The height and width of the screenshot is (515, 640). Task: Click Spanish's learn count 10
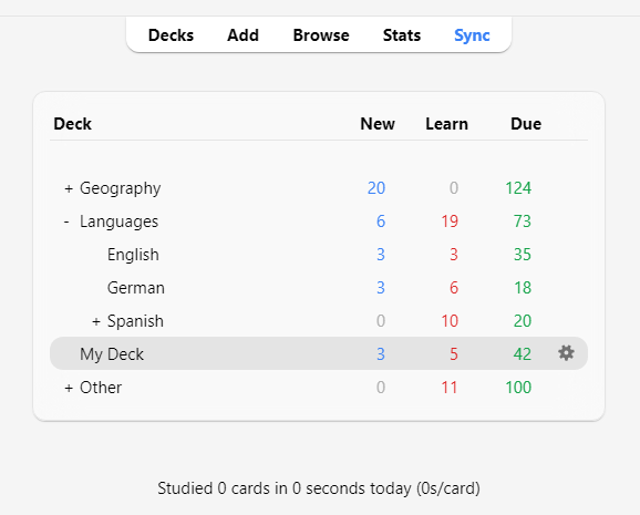tap(449, 321)
